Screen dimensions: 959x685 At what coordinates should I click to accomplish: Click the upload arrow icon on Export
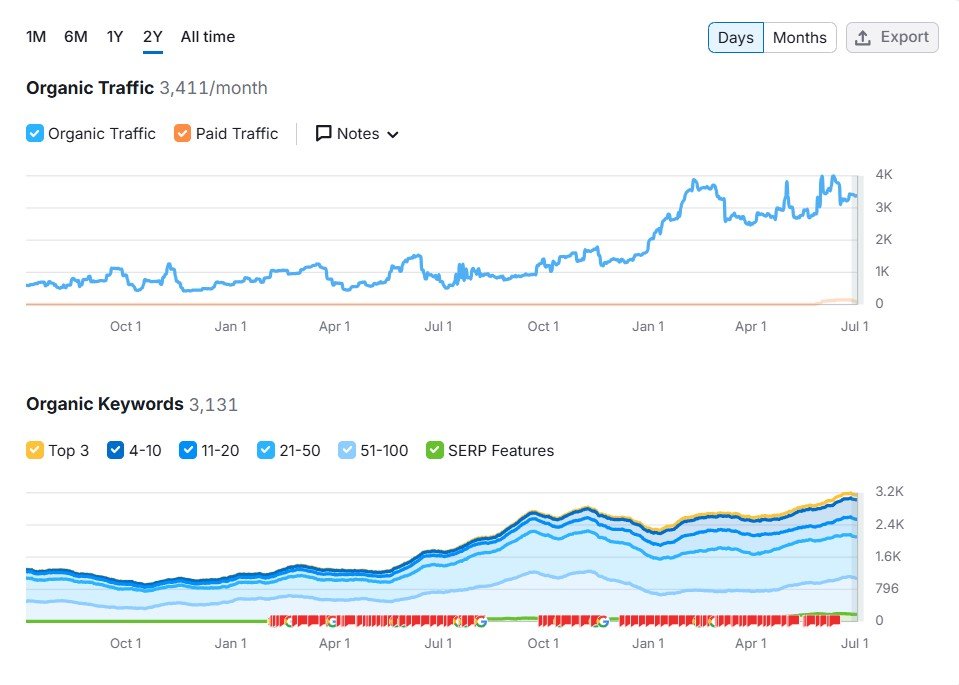point(863,38)
